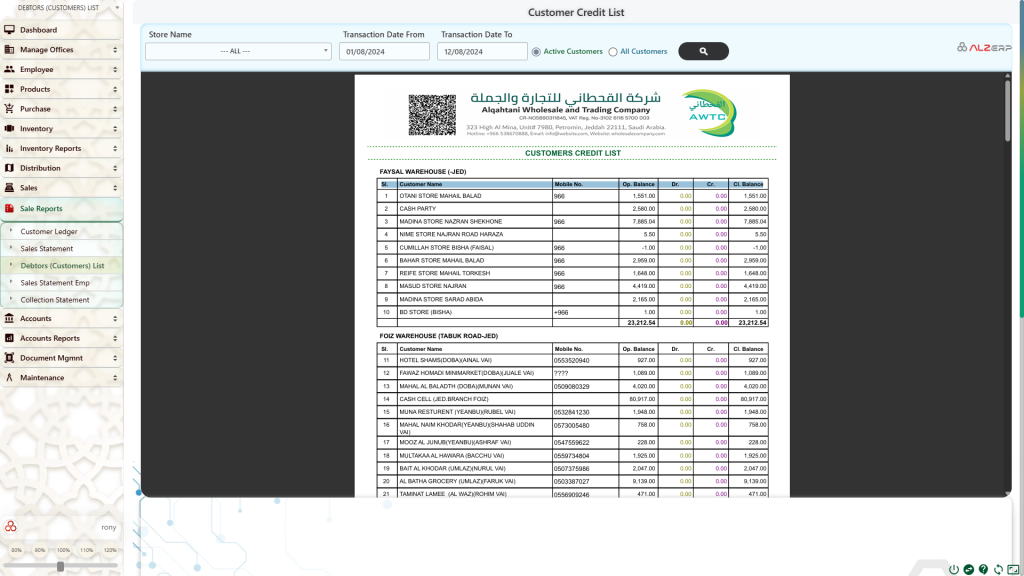The height and width of the screenshot is (576, 1024).
Task: Click the switch arrows icon at bottom right
Action: tap(968, 569)
